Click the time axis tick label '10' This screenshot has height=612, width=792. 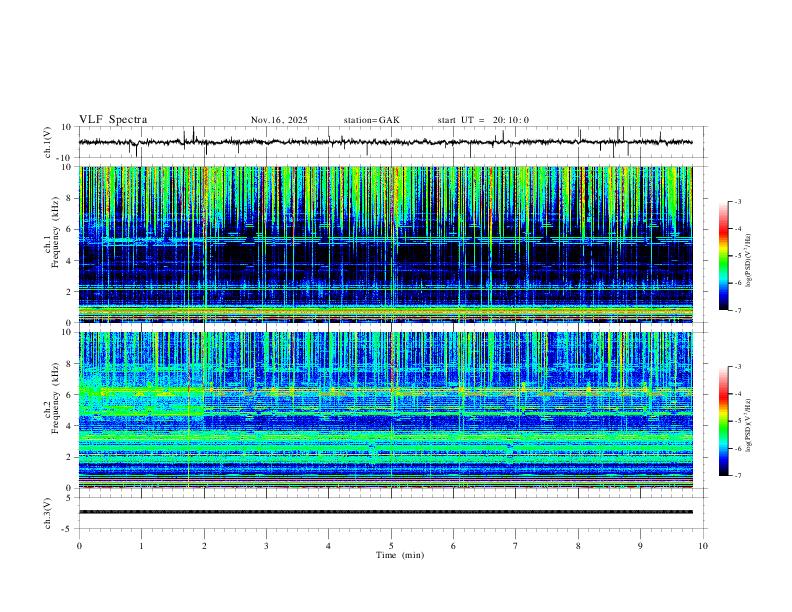[703, 546]
